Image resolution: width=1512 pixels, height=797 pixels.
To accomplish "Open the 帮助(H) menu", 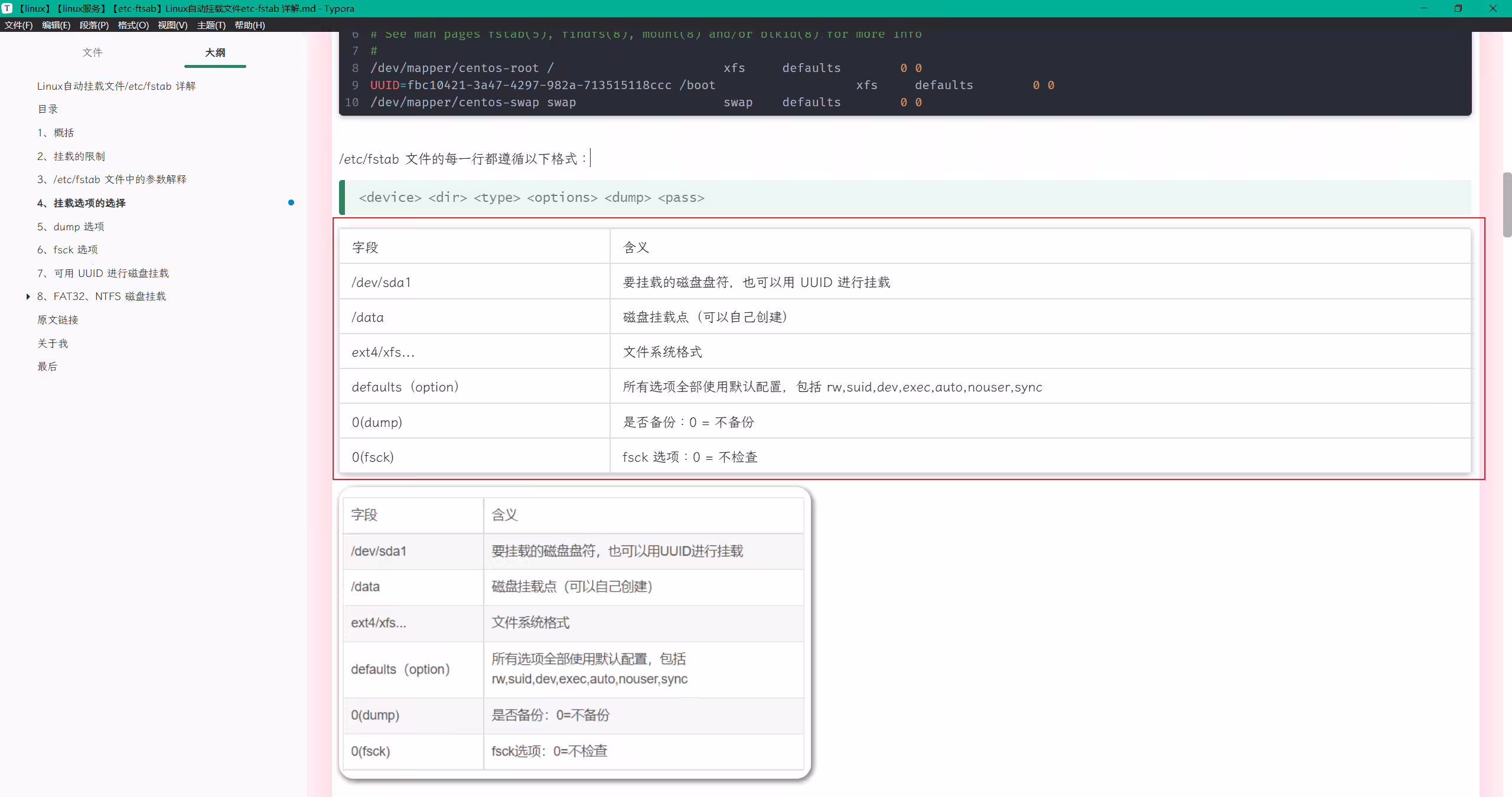I will pos(249,25).
